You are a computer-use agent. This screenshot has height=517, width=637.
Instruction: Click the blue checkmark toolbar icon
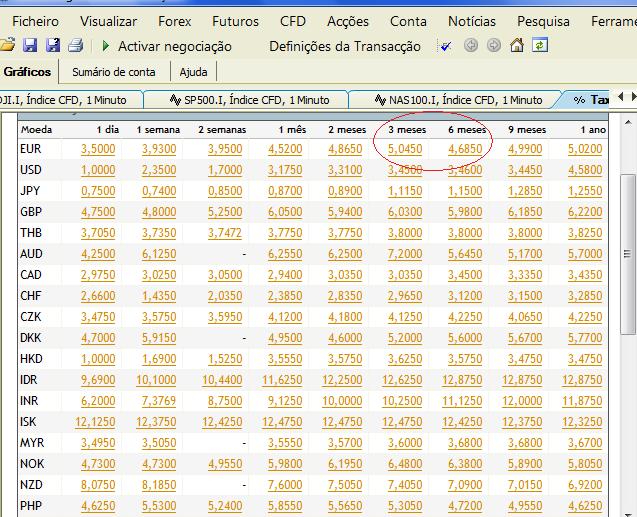(x=446, y=46)
